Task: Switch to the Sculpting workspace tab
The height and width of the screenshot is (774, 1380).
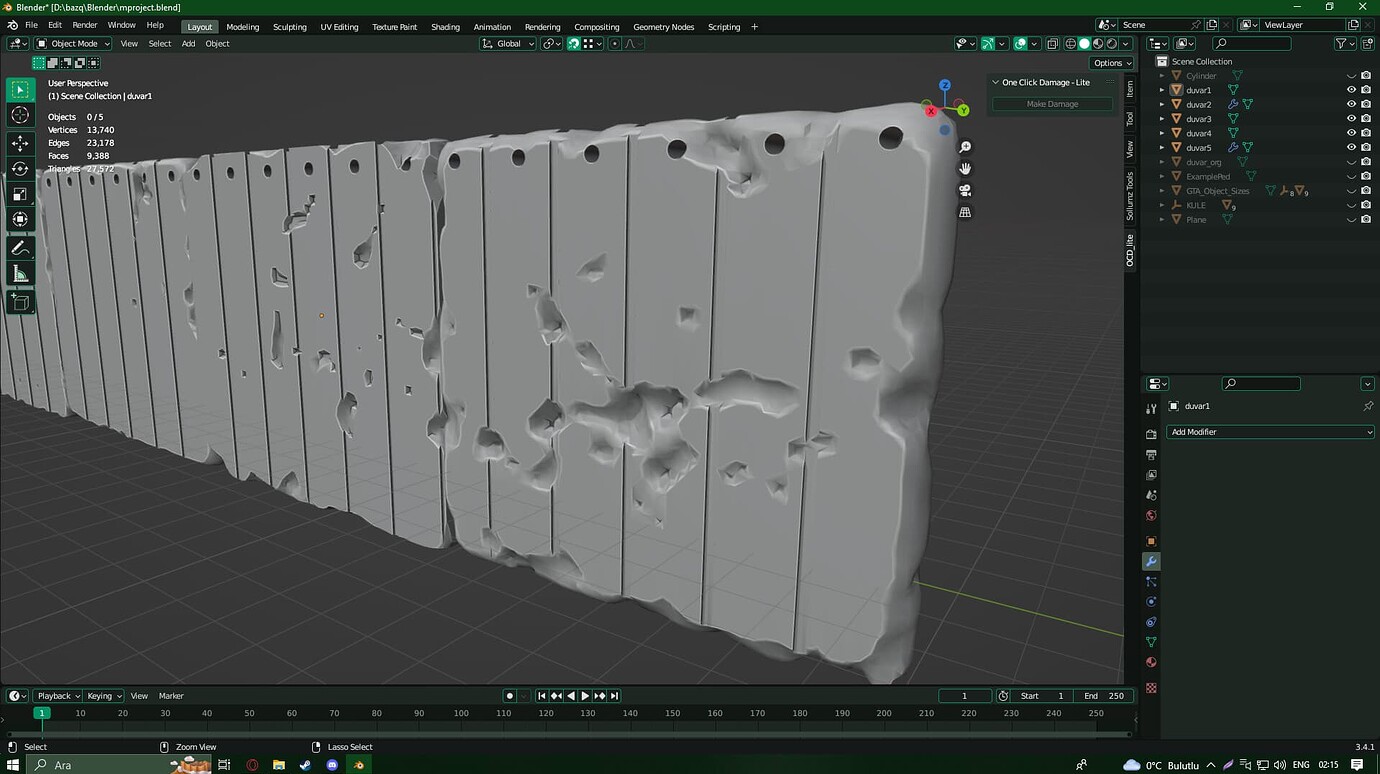Action: pyautogui.click(x=289, y=27)
